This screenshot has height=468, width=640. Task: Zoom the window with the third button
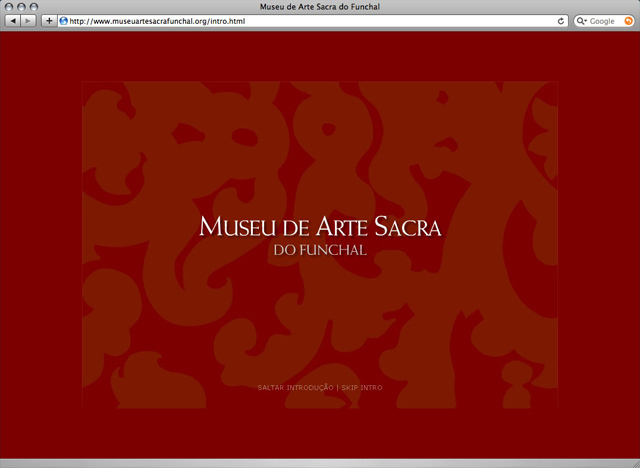point(34,7)
